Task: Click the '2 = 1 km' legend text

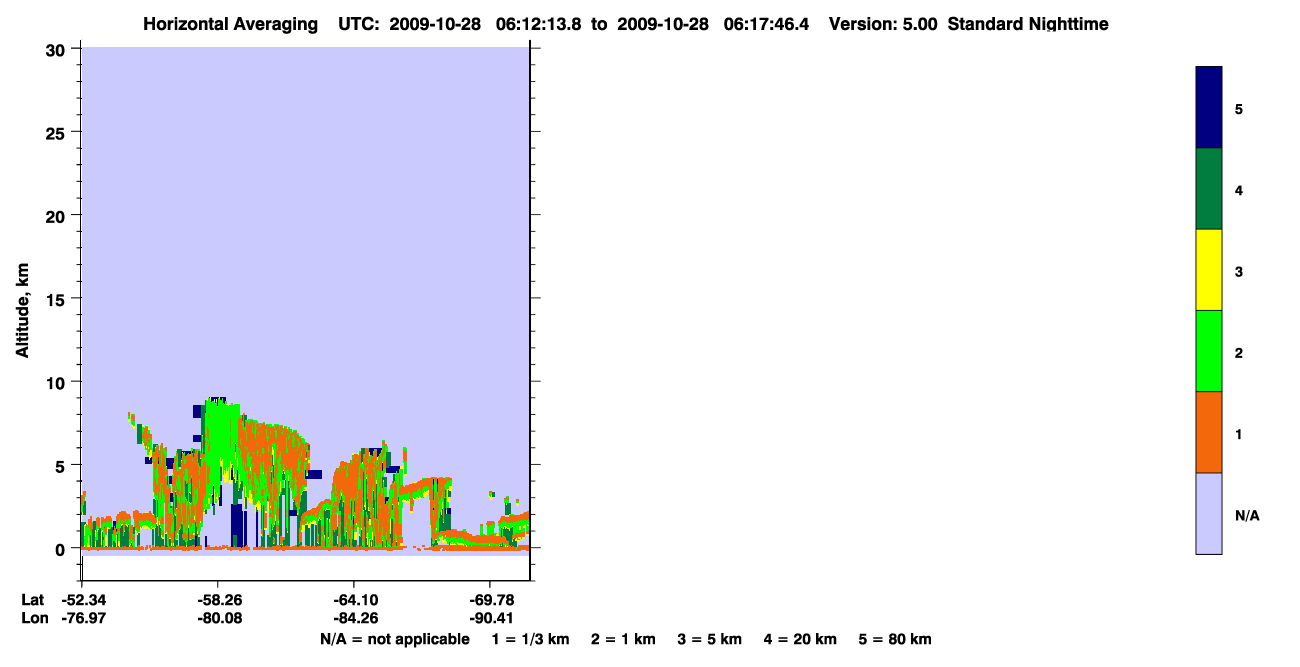Action: pos(623,639)
